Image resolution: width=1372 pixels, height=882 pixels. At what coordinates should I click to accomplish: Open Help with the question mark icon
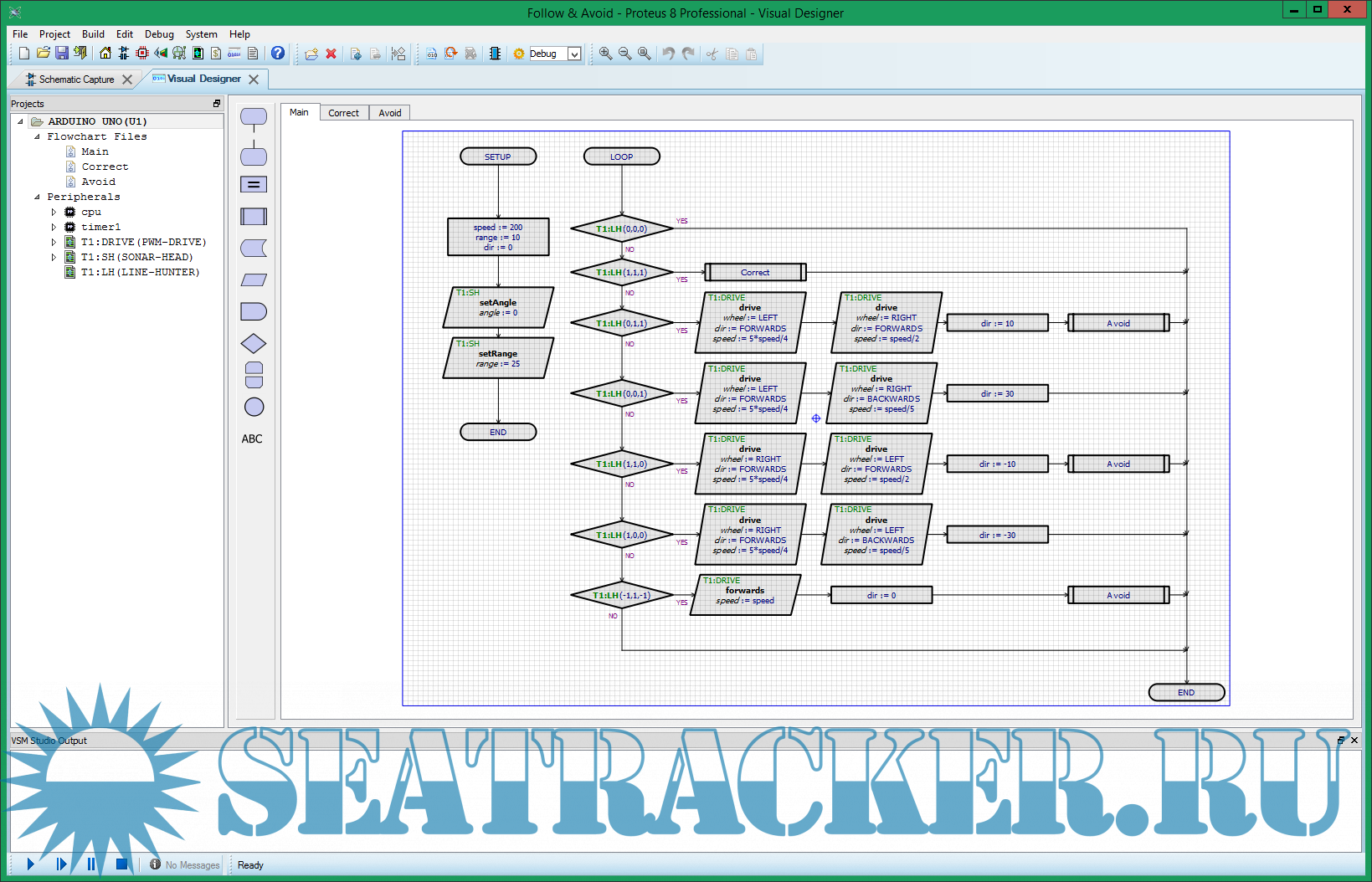(278, 54)
